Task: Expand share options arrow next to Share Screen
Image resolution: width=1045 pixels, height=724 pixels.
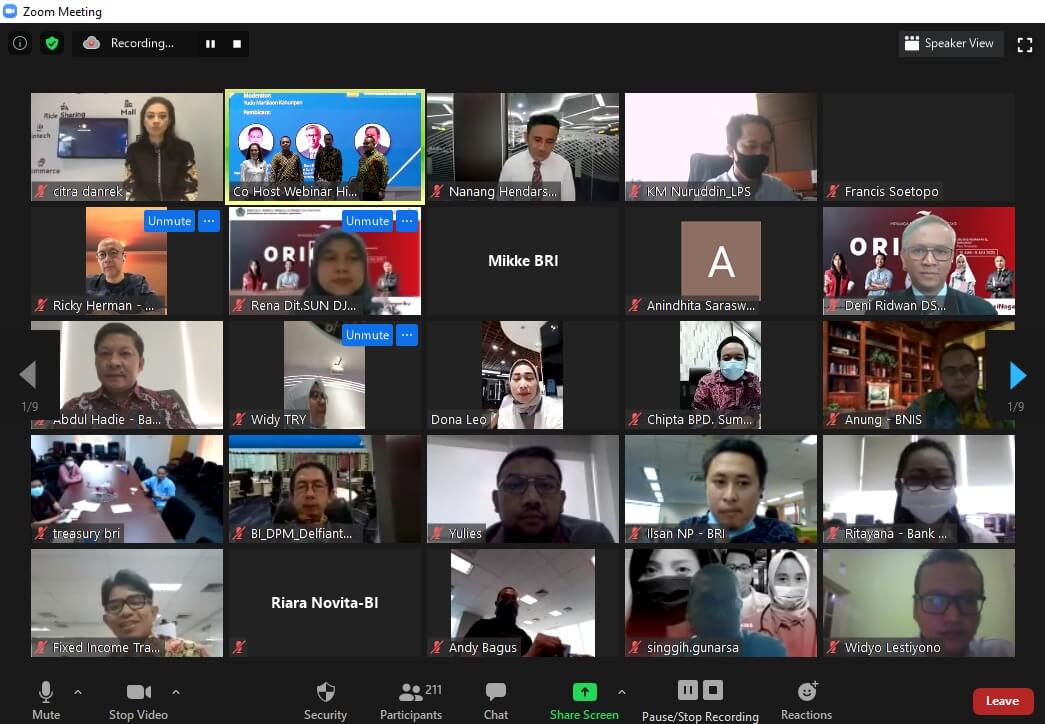Action: (x=621, y=692)
